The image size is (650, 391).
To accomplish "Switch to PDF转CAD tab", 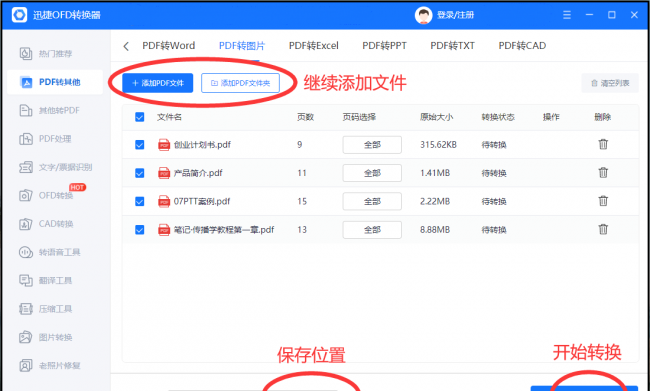I will tap(522, 46).
